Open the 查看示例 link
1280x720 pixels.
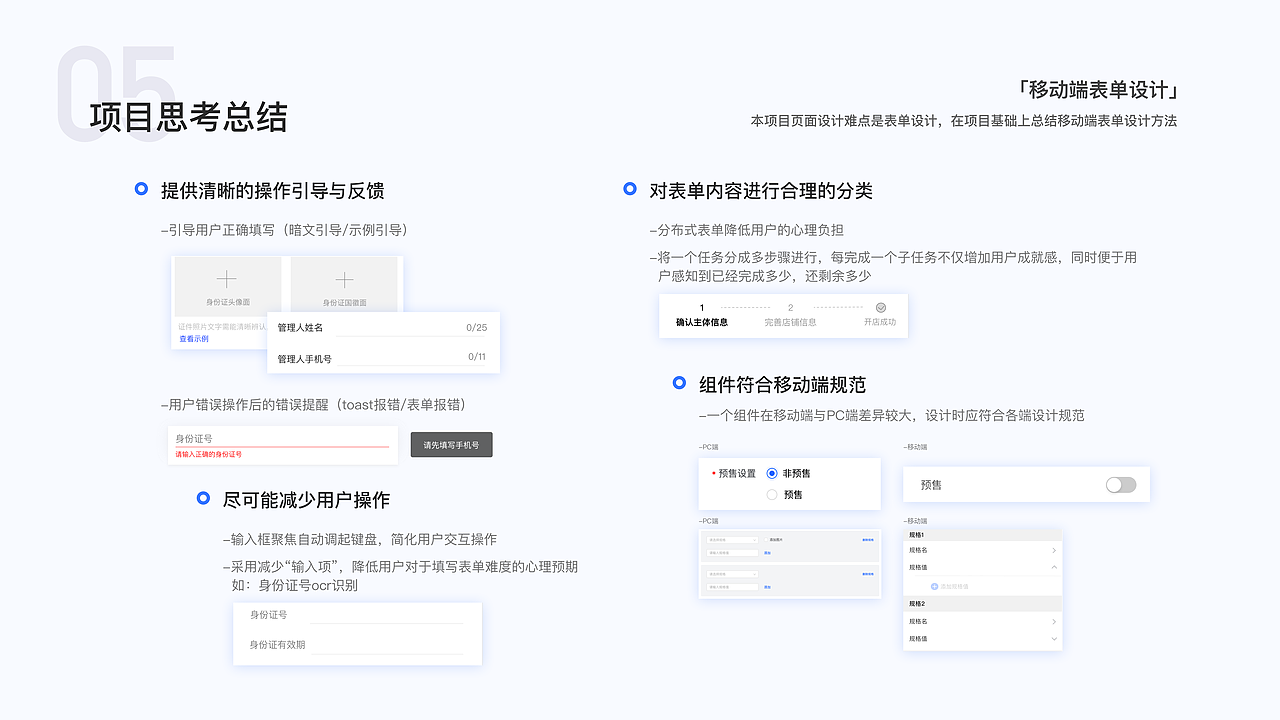194,339
